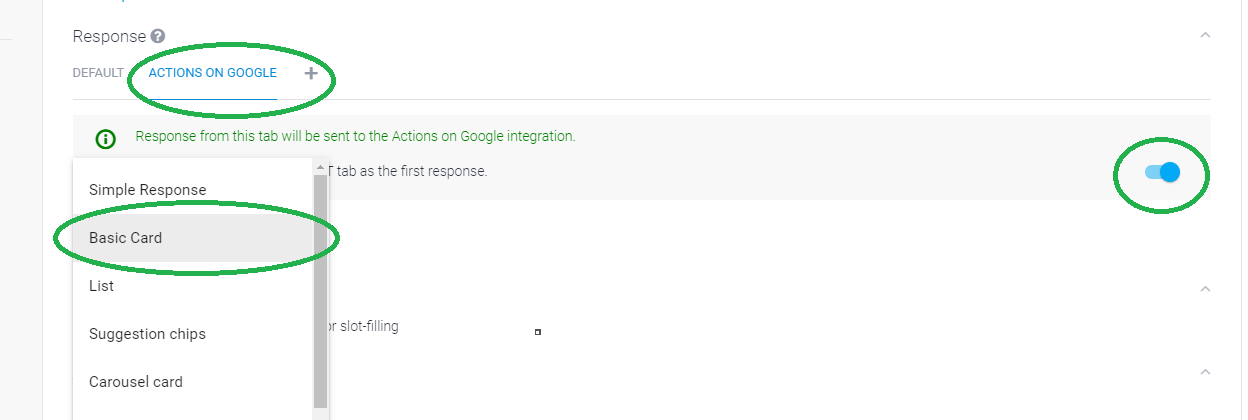This screenshot has width=1248, height=420.
Task: Collapse the section beside the slot-filling text
Action: (1205, 289)
